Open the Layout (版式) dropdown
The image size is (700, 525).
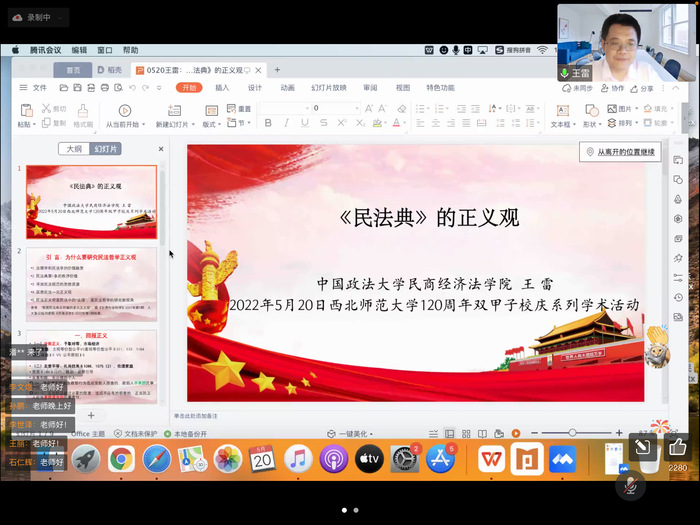pos(211,124)
